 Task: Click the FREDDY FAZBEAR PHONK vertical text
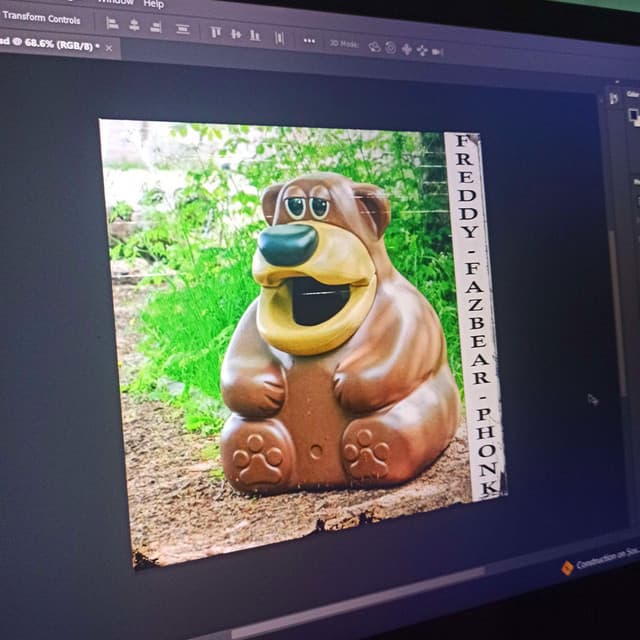476,314
